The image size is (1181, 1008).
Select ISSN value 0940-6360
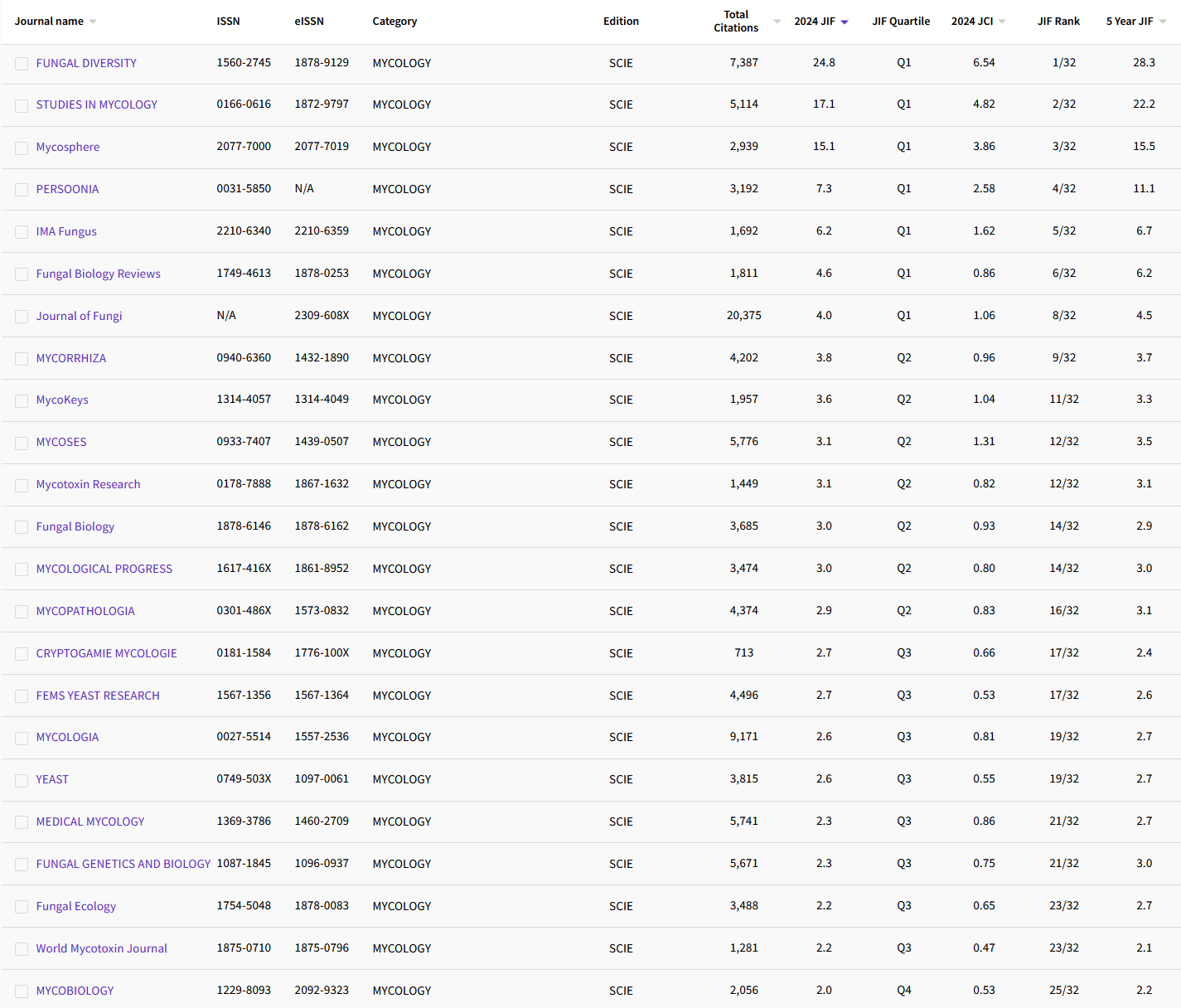pyautogui.click(x=244, y=357)
